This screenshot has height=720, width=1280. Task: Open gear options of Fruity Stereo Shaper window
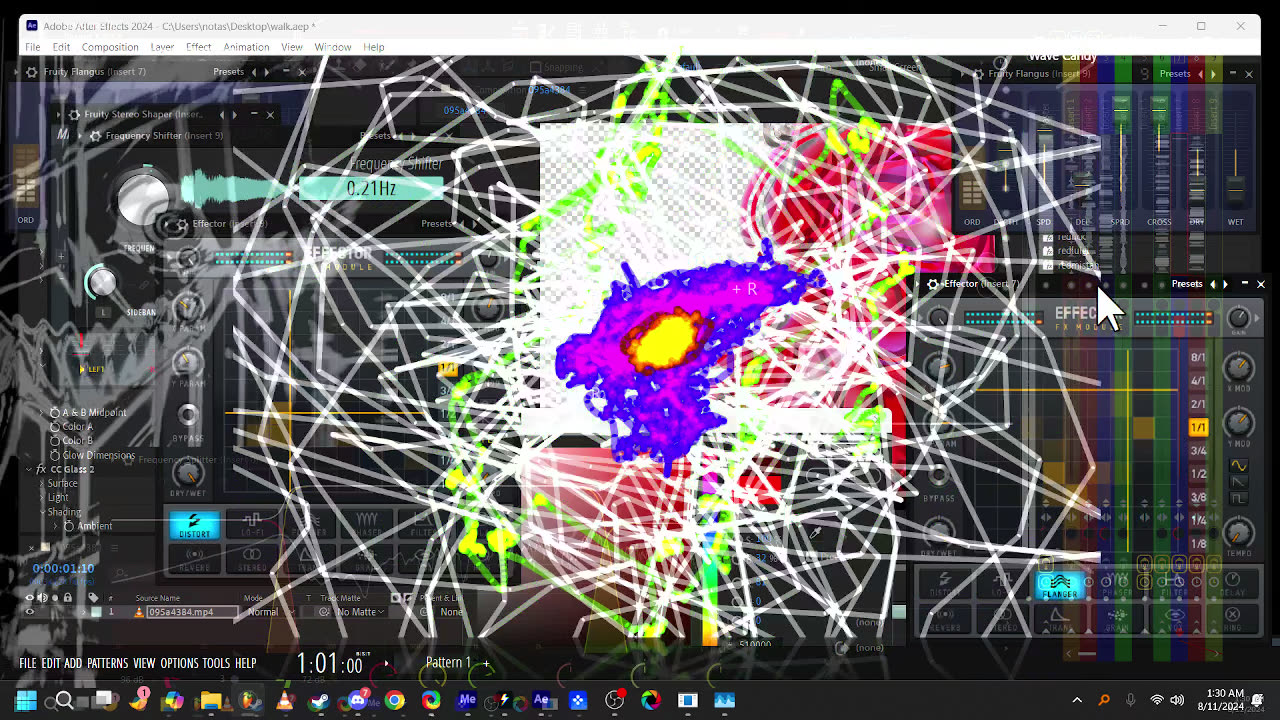point(74,115)
